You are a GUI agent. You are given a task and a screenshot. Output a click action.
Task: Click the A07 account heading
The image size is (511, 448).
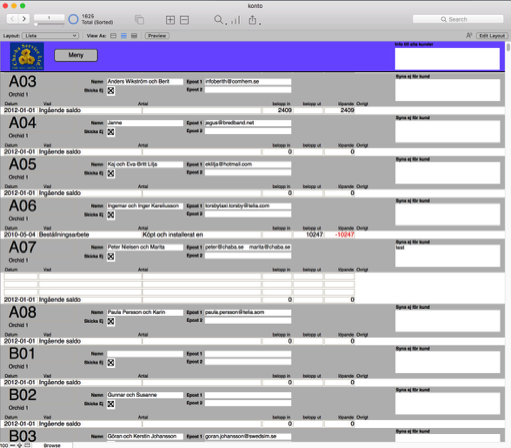pos(22,247)
